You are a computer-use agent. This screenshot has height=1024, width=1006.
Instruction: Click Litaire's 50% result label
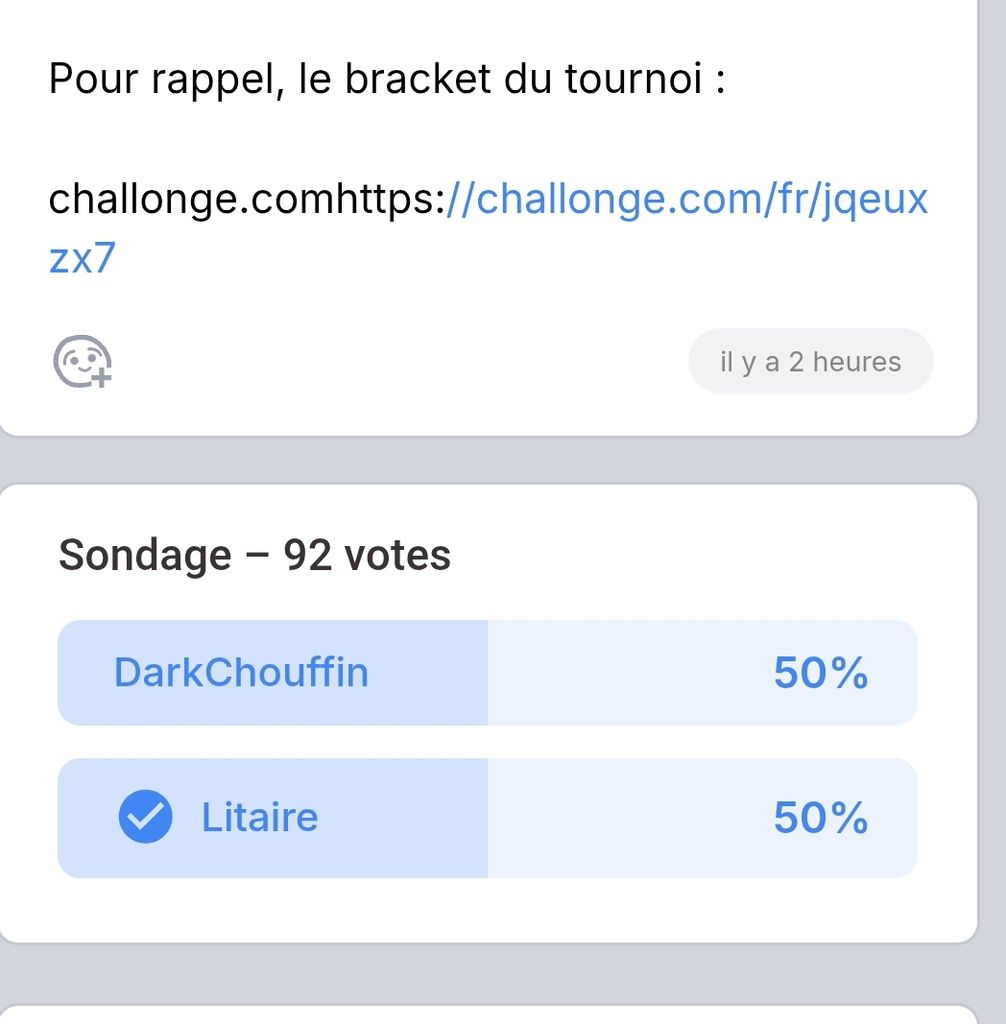point(820,817)
